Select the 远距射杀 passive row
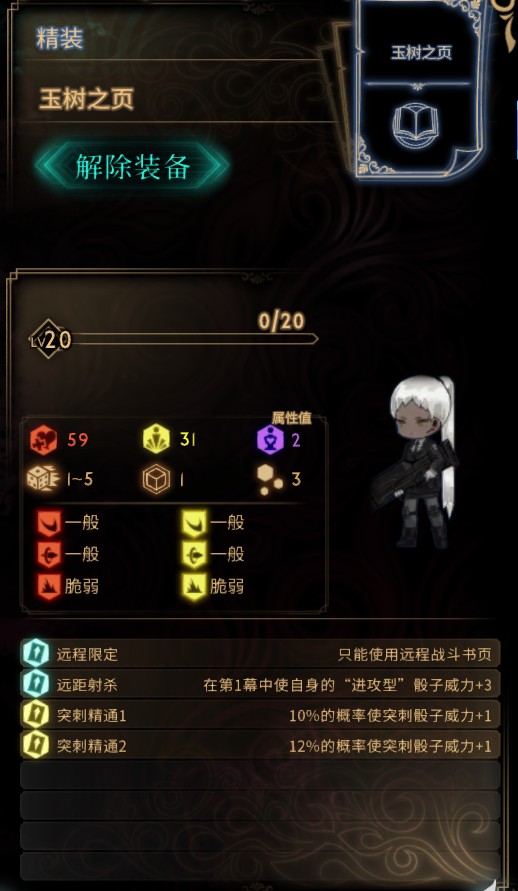This screenshot has height=891, width=518. point(260,684)
